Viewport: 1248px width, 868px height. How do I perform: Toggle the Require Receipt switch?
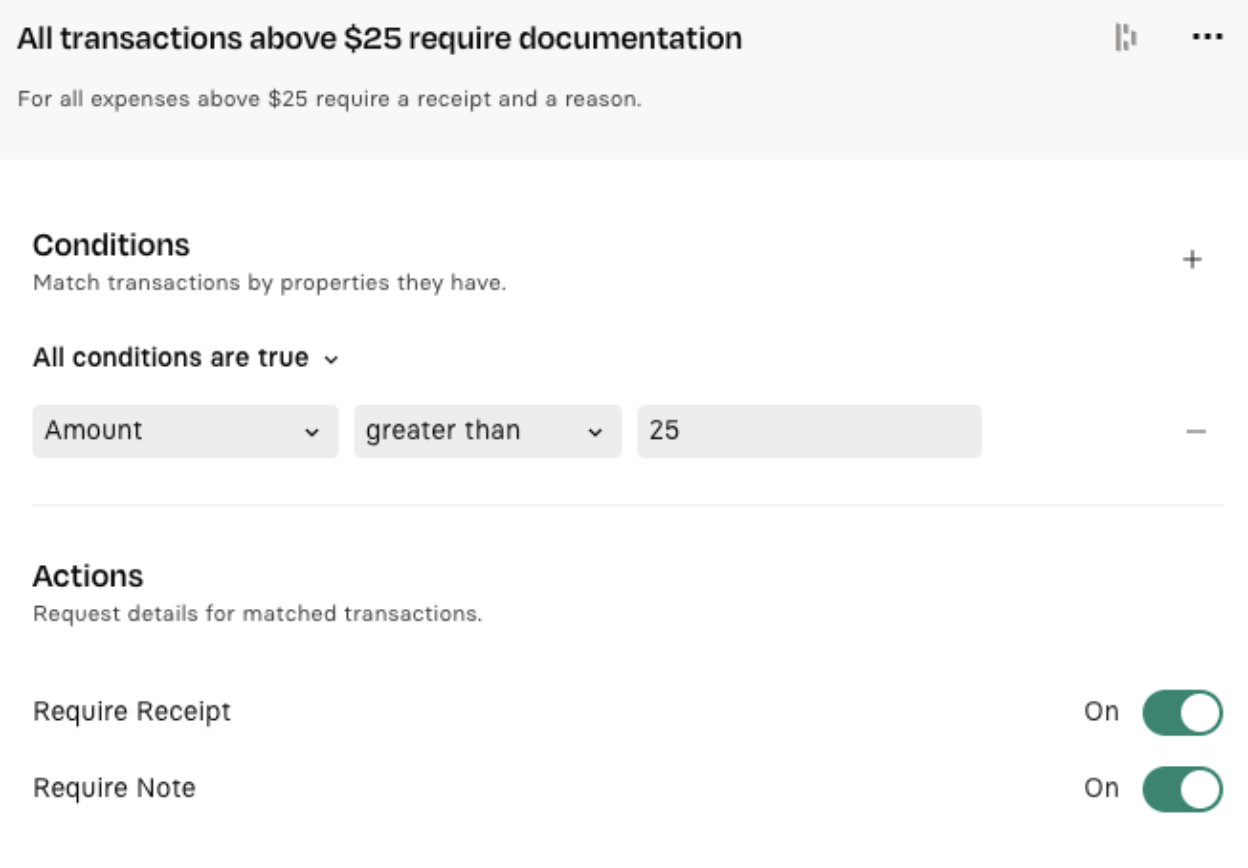coord(1183,712)
